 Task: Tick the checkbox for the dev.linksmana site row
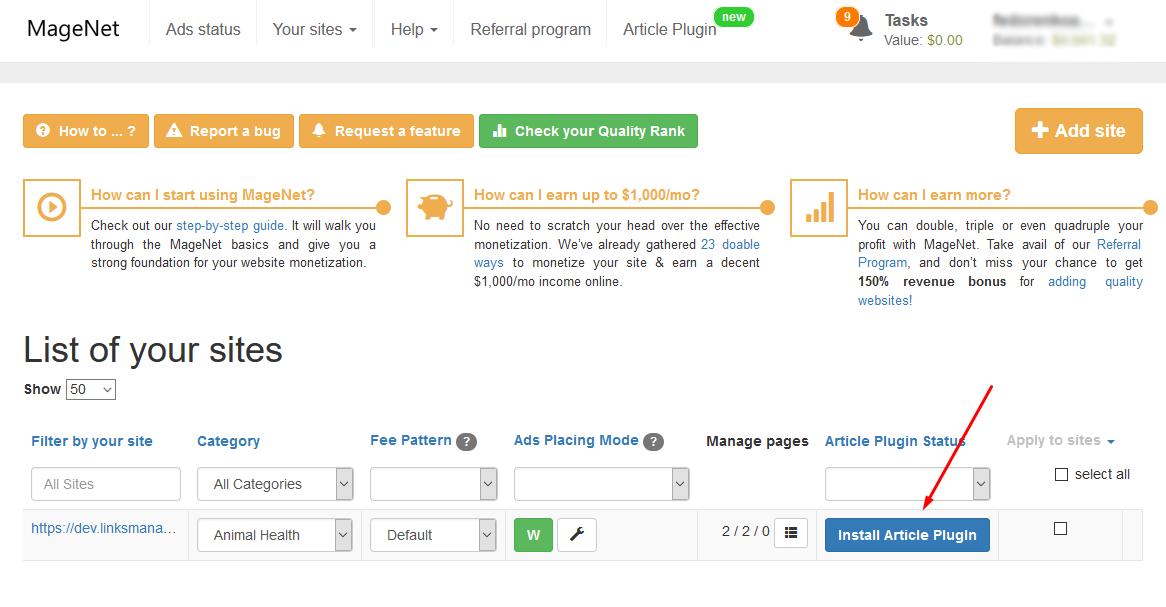click(1060, 529)
